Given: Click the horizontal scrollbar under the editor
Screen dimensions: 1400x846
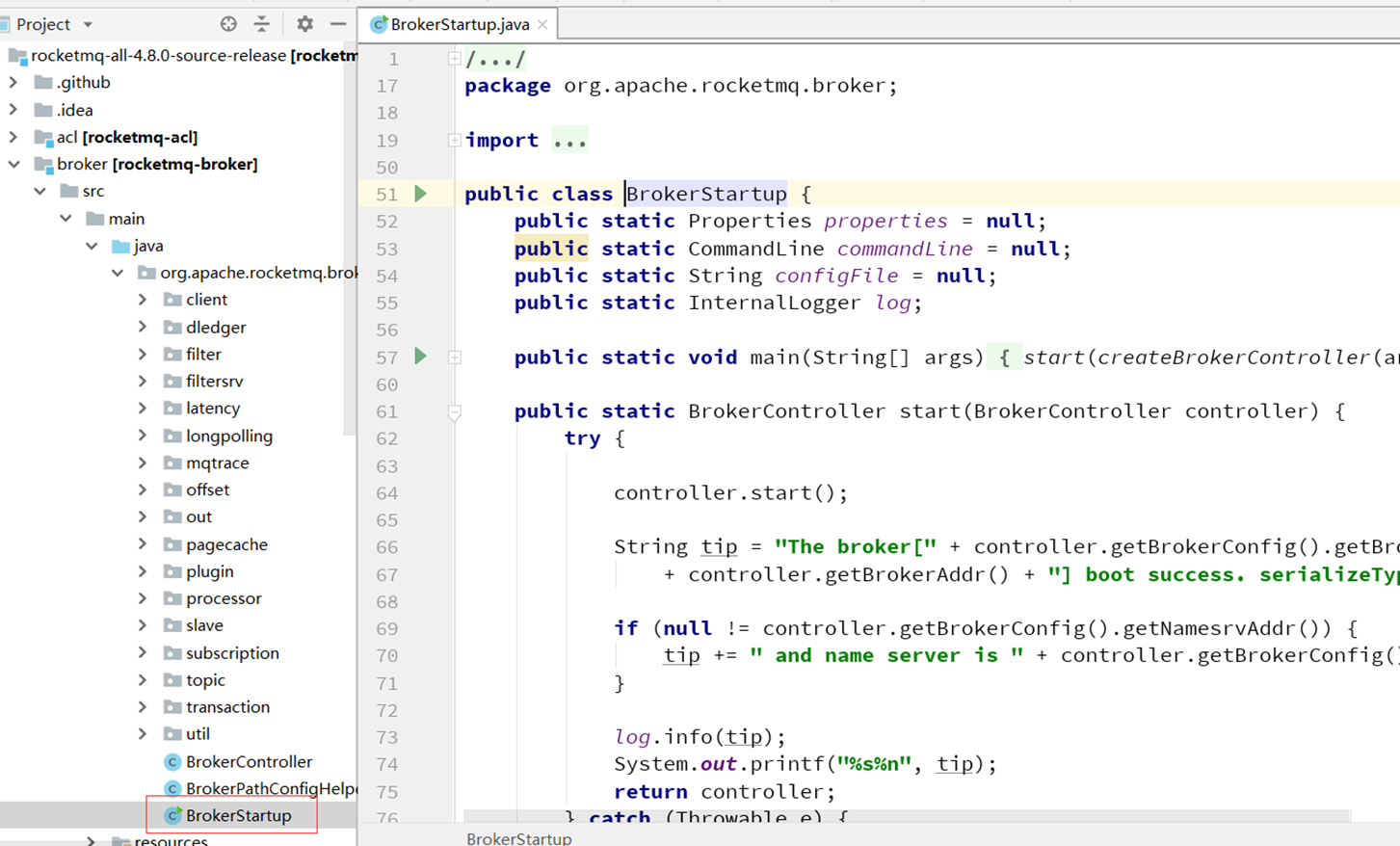Looking at the screenshot, I should [906, 816].
